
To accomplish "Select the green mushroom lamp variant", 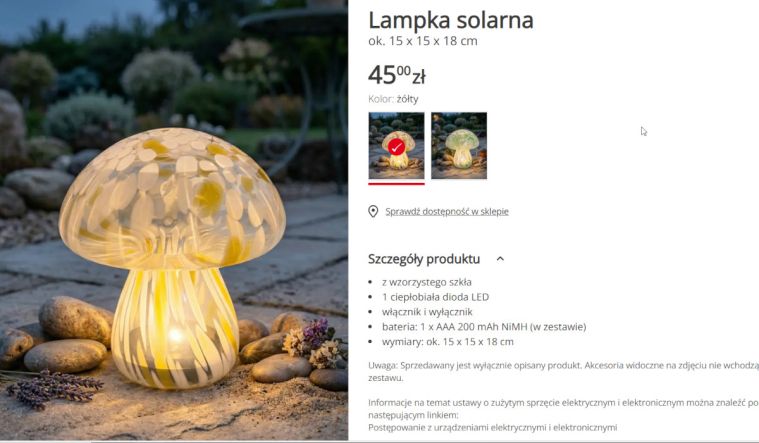I will pyautogui.click(x=459, y=146).
